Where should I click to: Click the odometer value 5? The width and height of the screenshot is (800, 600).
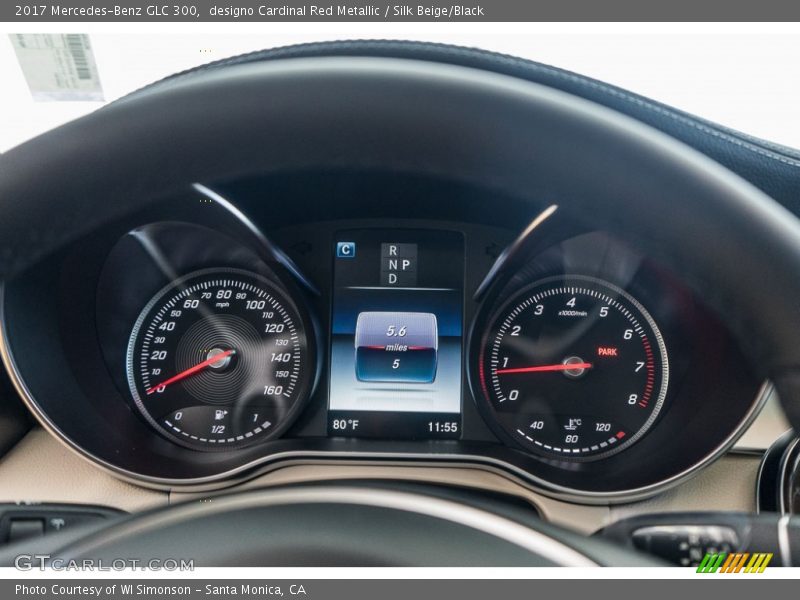click(395, 364)
